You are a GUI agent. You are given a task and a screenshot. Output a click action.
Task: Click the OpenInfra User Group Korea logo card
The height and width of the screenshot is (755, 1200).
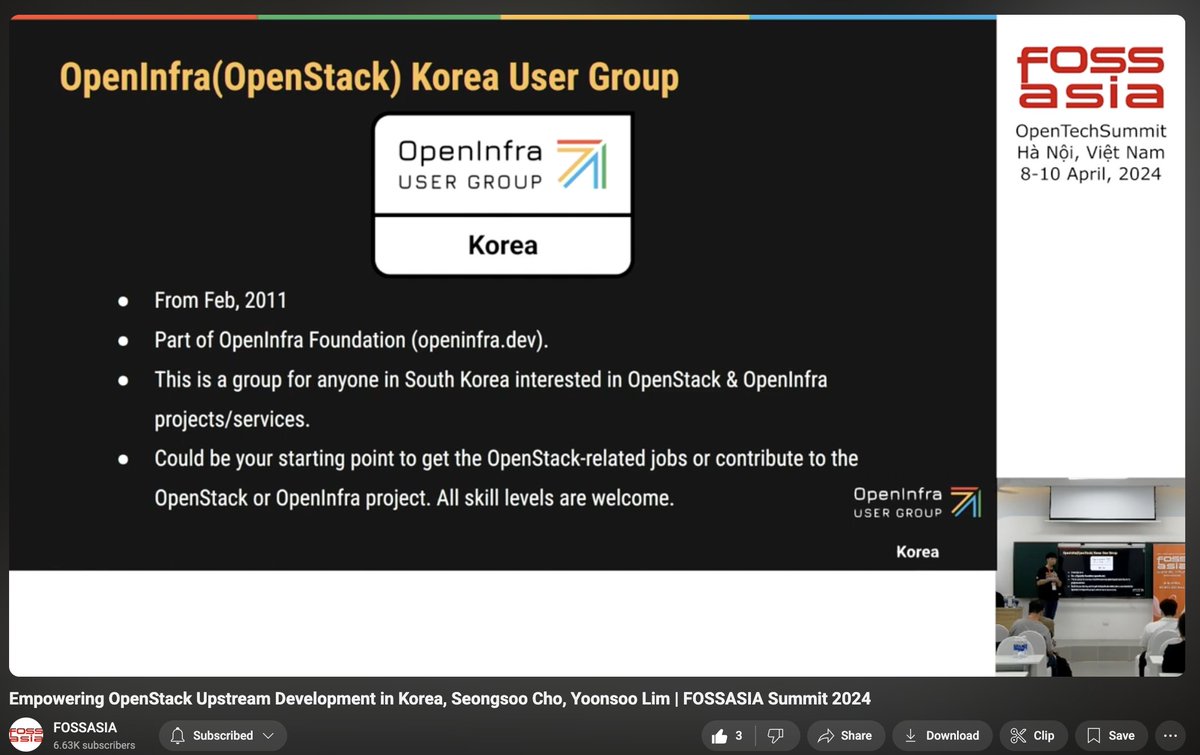click(502, 194)
